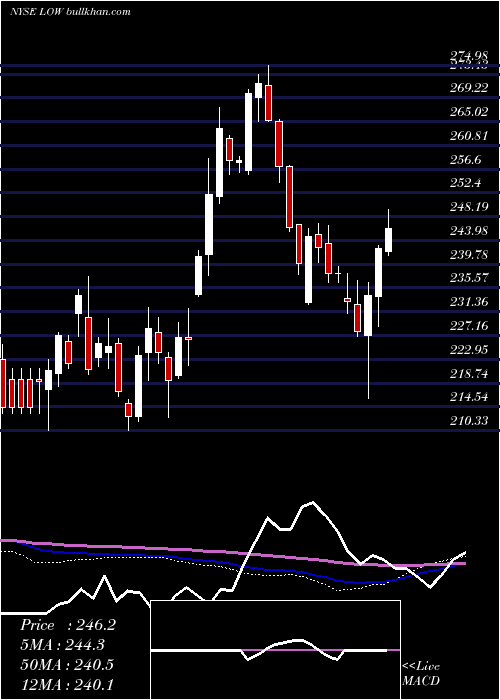Select the 218.74 price axis label

(469, 373)
